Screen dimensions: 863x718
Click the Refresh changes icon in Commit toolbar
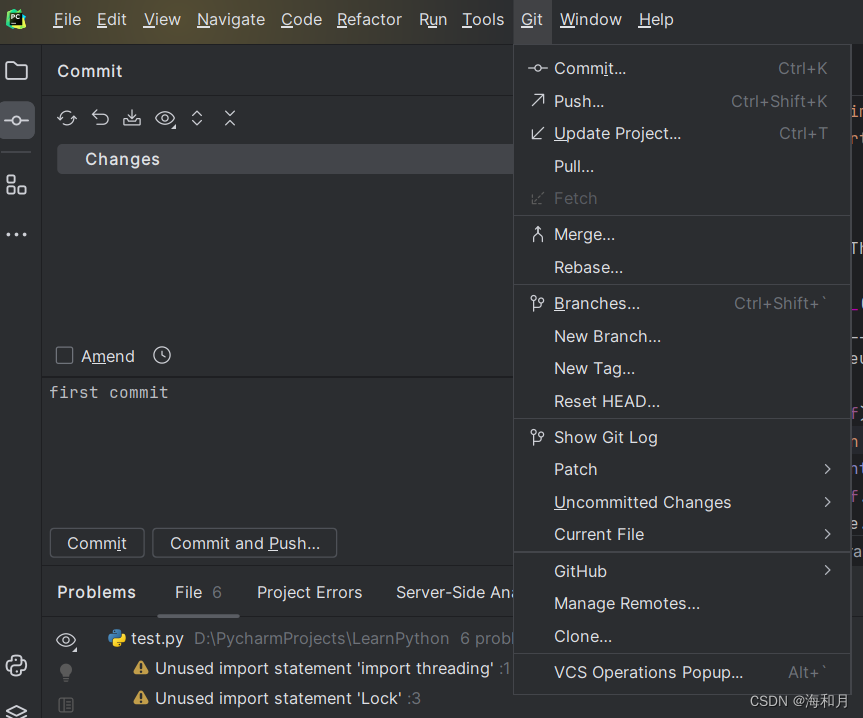point(66,118)
